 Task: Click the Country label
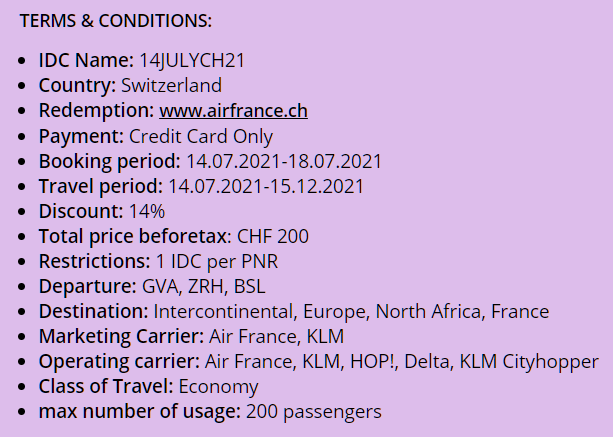(77, 86)
